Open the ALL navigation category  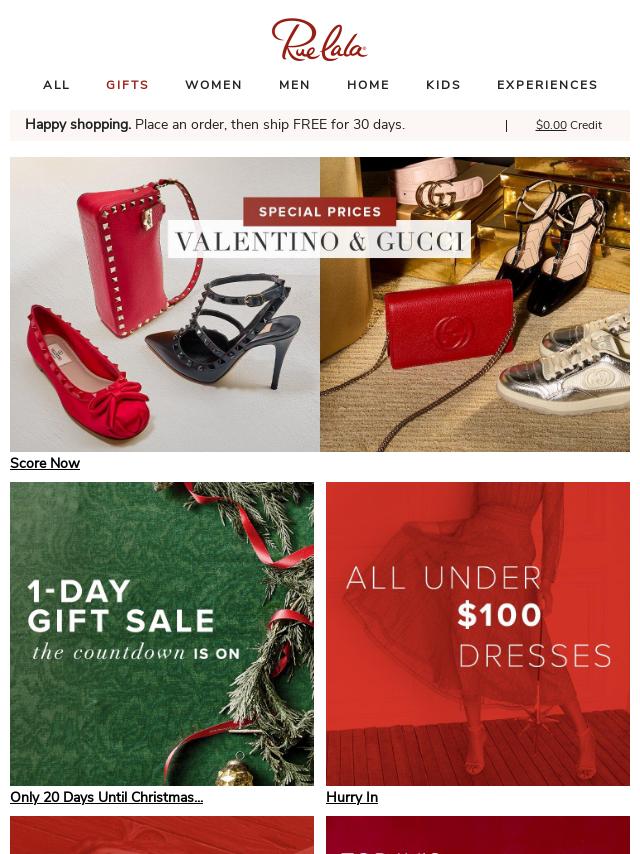pos(57,85)
